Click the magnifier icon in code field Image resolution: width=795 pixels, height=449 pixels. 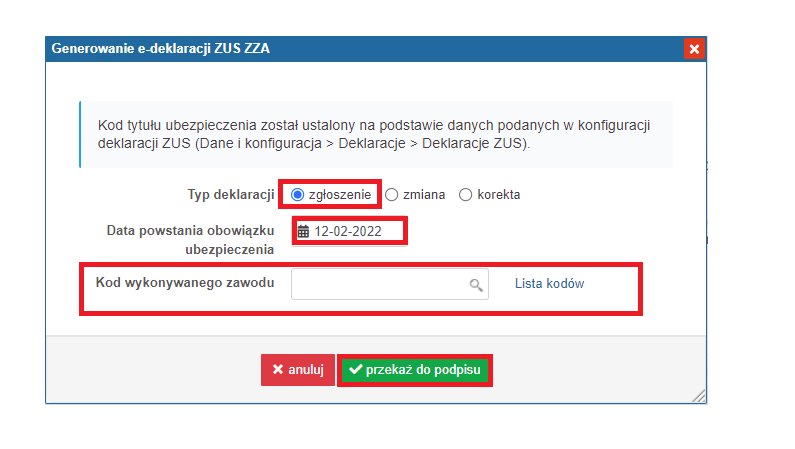coord(476,285)
